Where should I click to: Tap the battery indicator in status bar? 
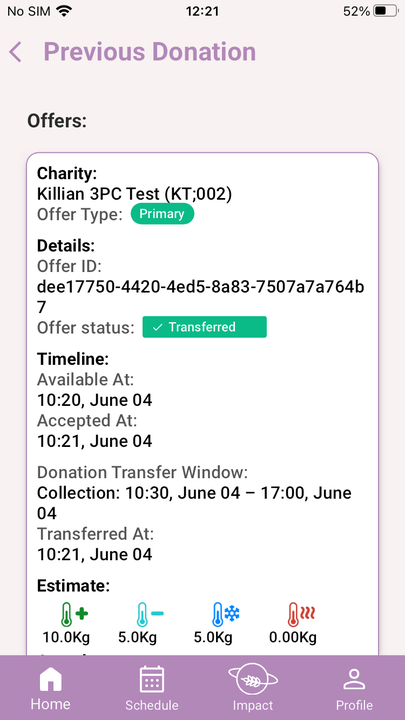(x=386, y=11)
